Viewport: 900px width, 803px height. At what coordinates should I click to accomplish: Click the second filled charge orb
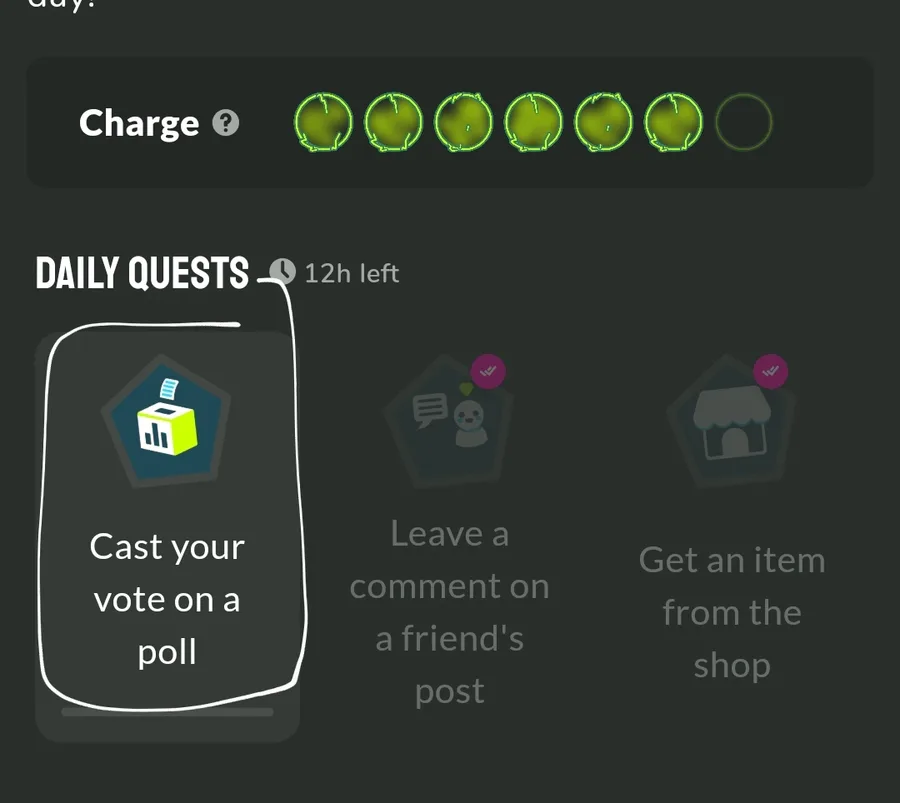(393, 123)
